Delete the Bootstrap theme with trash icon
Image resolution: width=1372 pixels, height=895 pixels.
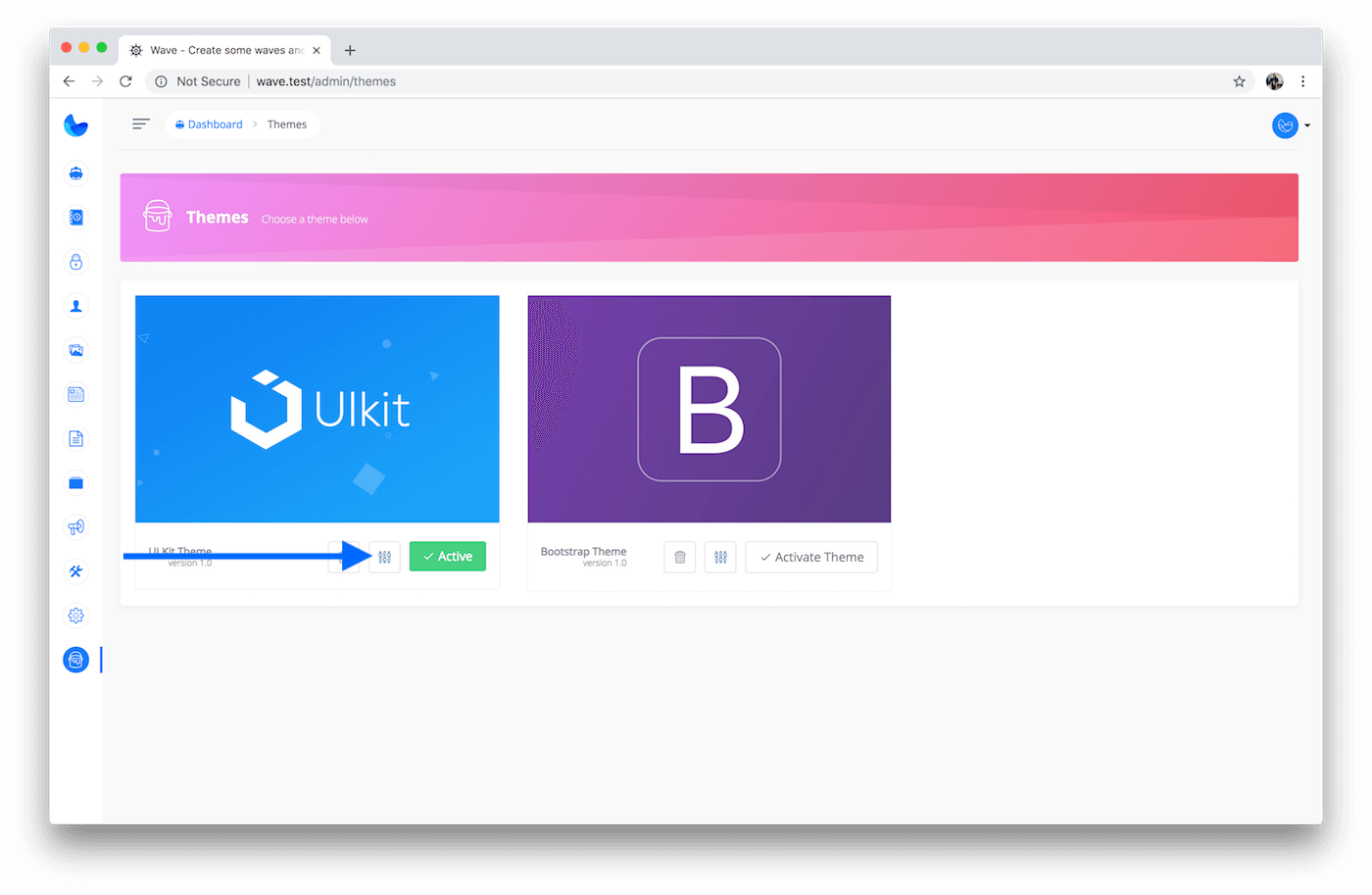pos(679,557)
